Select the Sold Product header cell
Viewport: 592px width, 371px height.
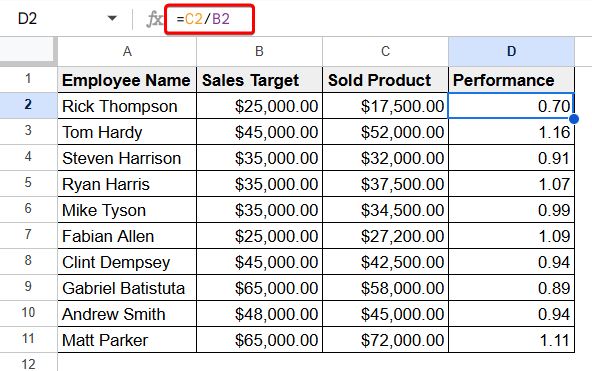(x=385, y=80)
